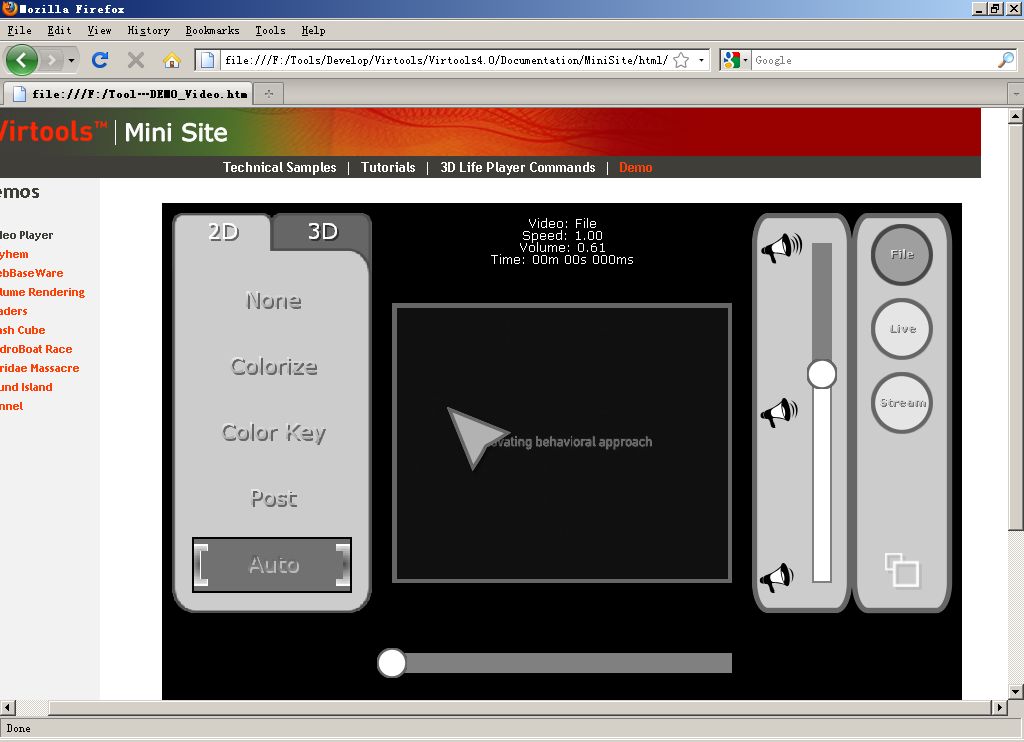
Task: Click the fullscreen overlapping squares icon
Action: [x=902, y=570]
